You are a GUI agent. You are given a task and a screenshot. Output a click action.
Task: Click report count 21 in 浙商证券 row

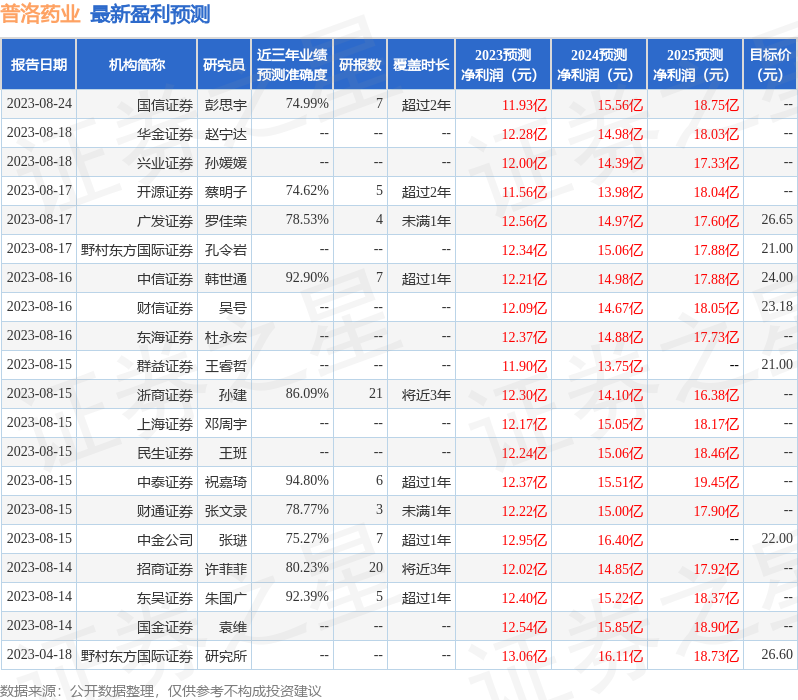tap(376, 394)
